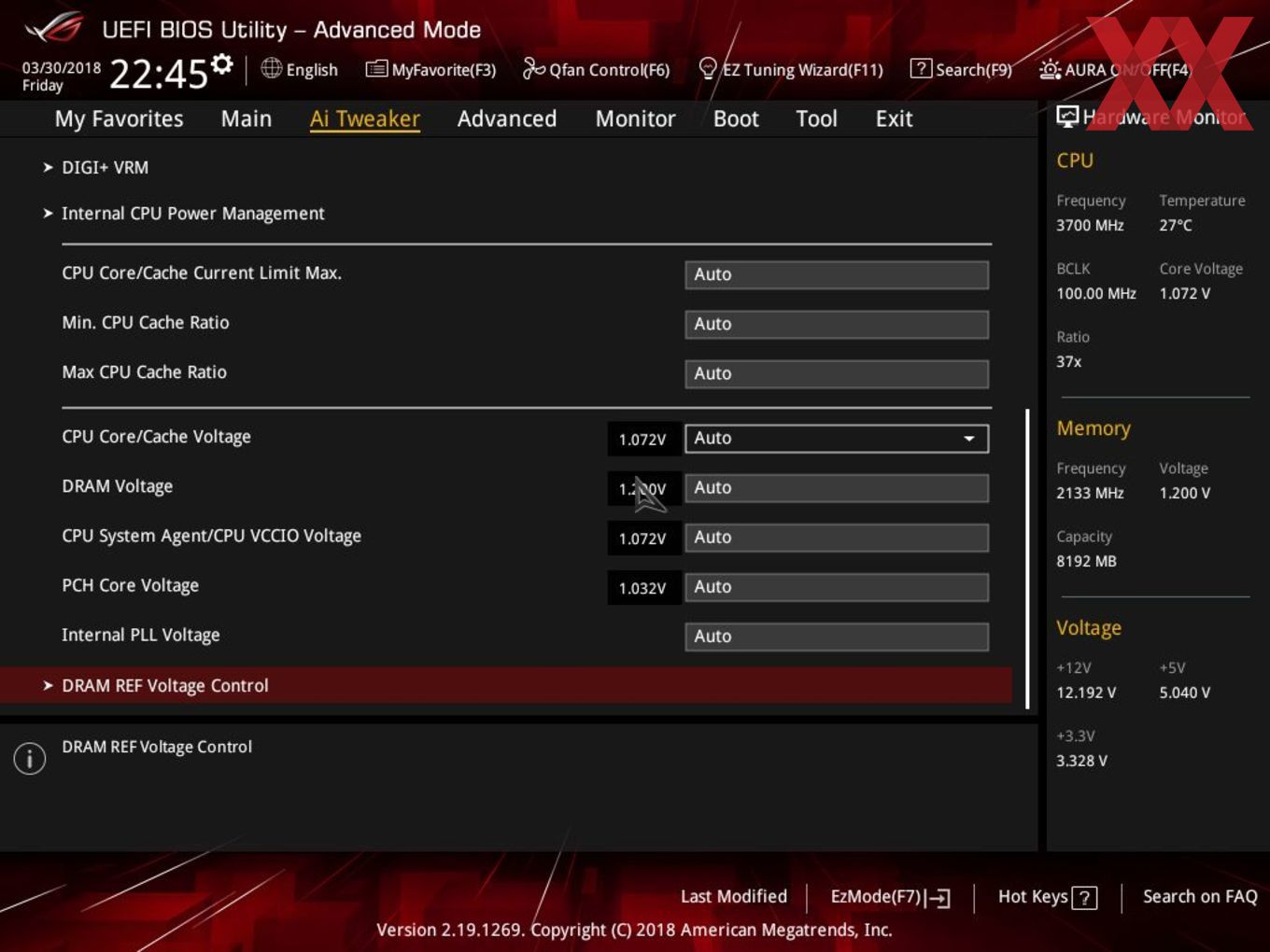Viewport: 1270px width, 952px height.
Task: Click the Ratio 37x value
Action: pyautogui.click(x=1069, y=361)
